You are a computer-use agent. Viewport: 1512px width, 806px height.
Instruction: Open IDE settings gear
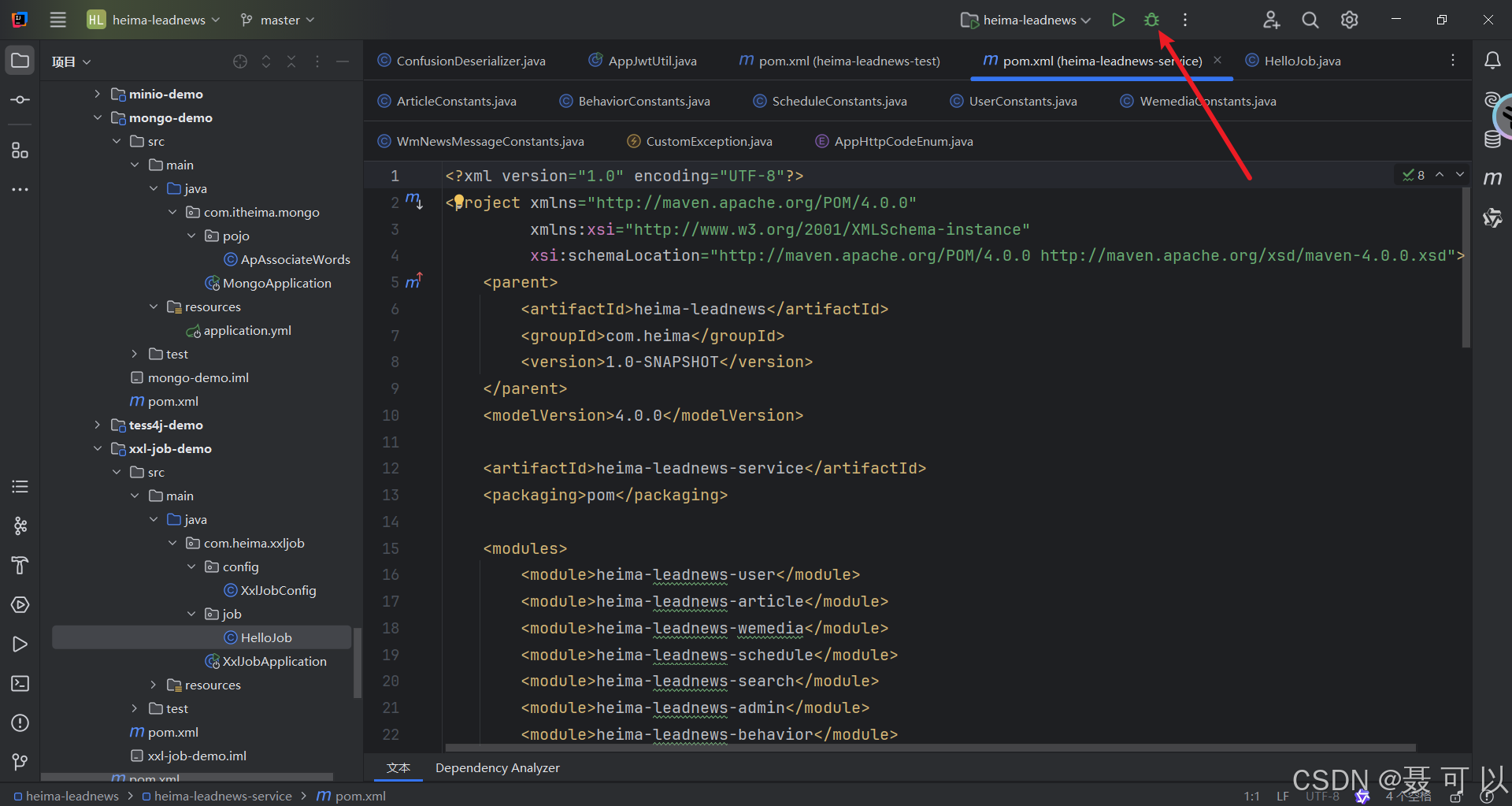[1350, 20]
